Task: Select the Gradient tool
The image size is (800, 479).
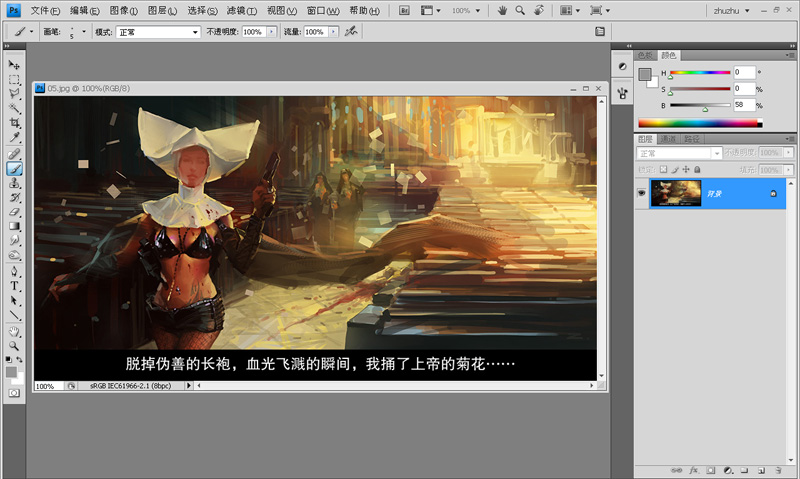Action: click(14, 226)
